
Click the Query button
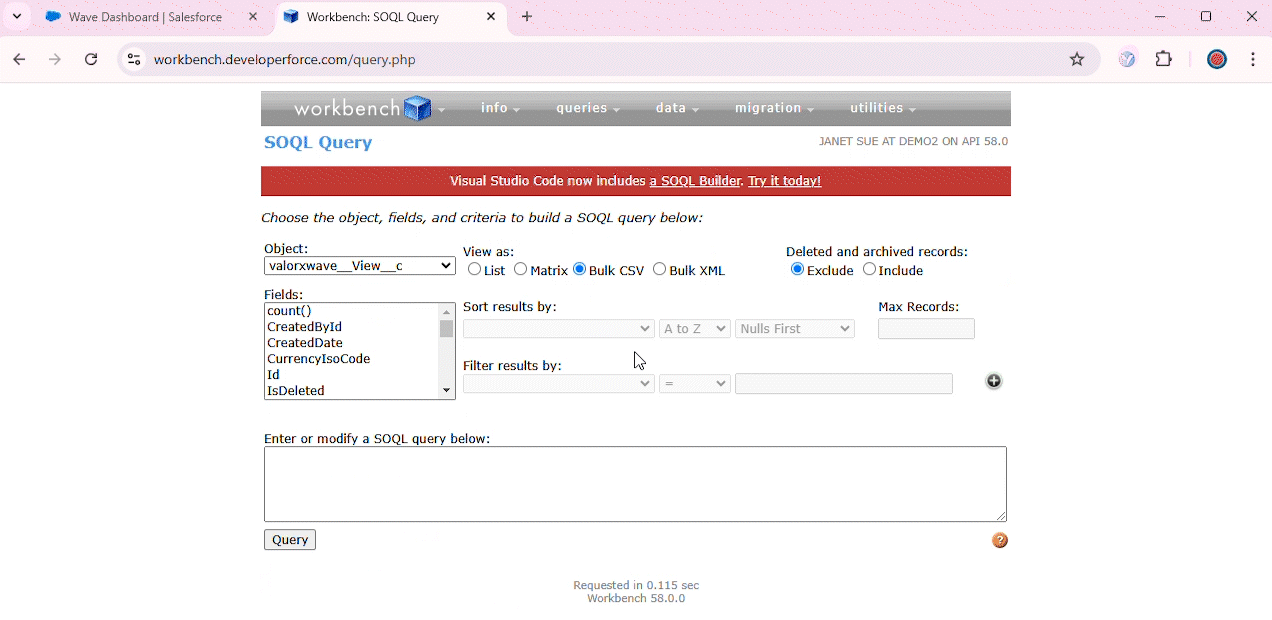click(290, 540)
